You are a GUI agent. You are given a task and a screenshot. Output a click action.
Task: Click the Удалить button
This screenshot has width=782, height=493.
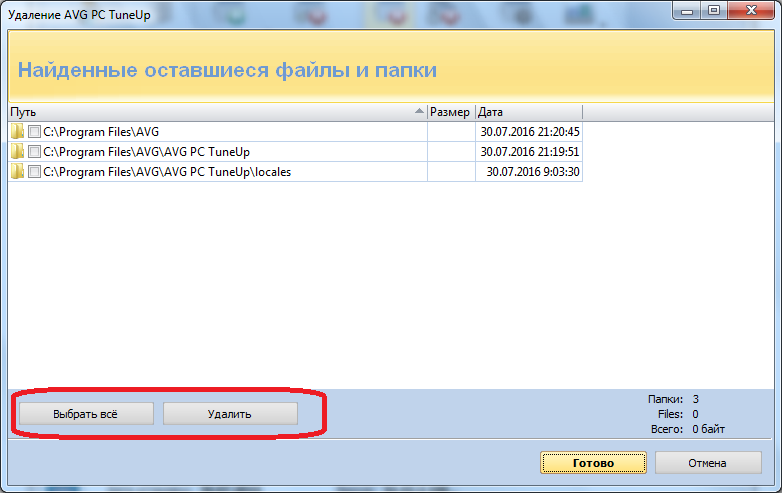pos(230,414)
